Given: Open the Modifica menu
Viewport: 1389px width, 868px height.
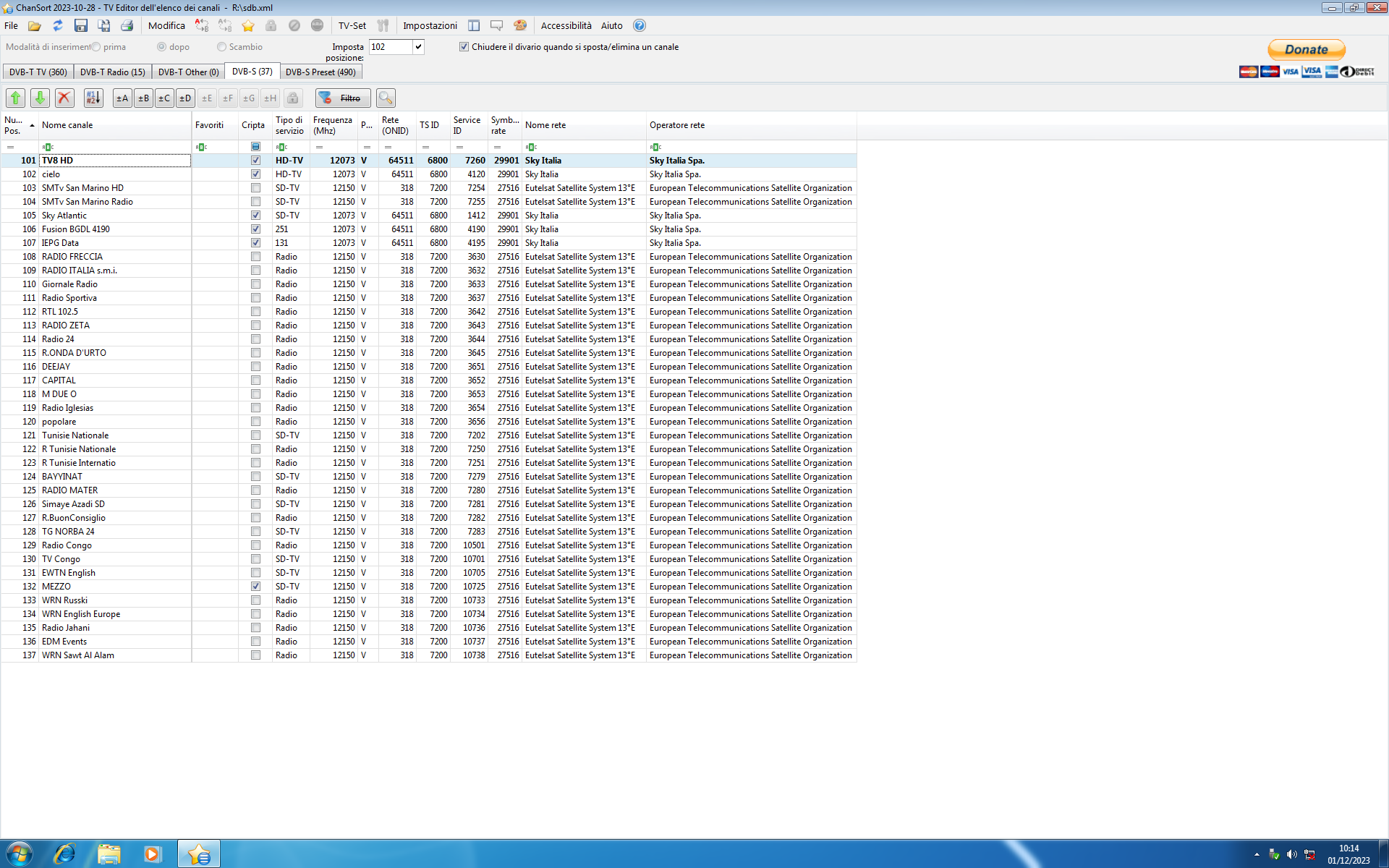Looking at the screenshot, I should point(166,26).
